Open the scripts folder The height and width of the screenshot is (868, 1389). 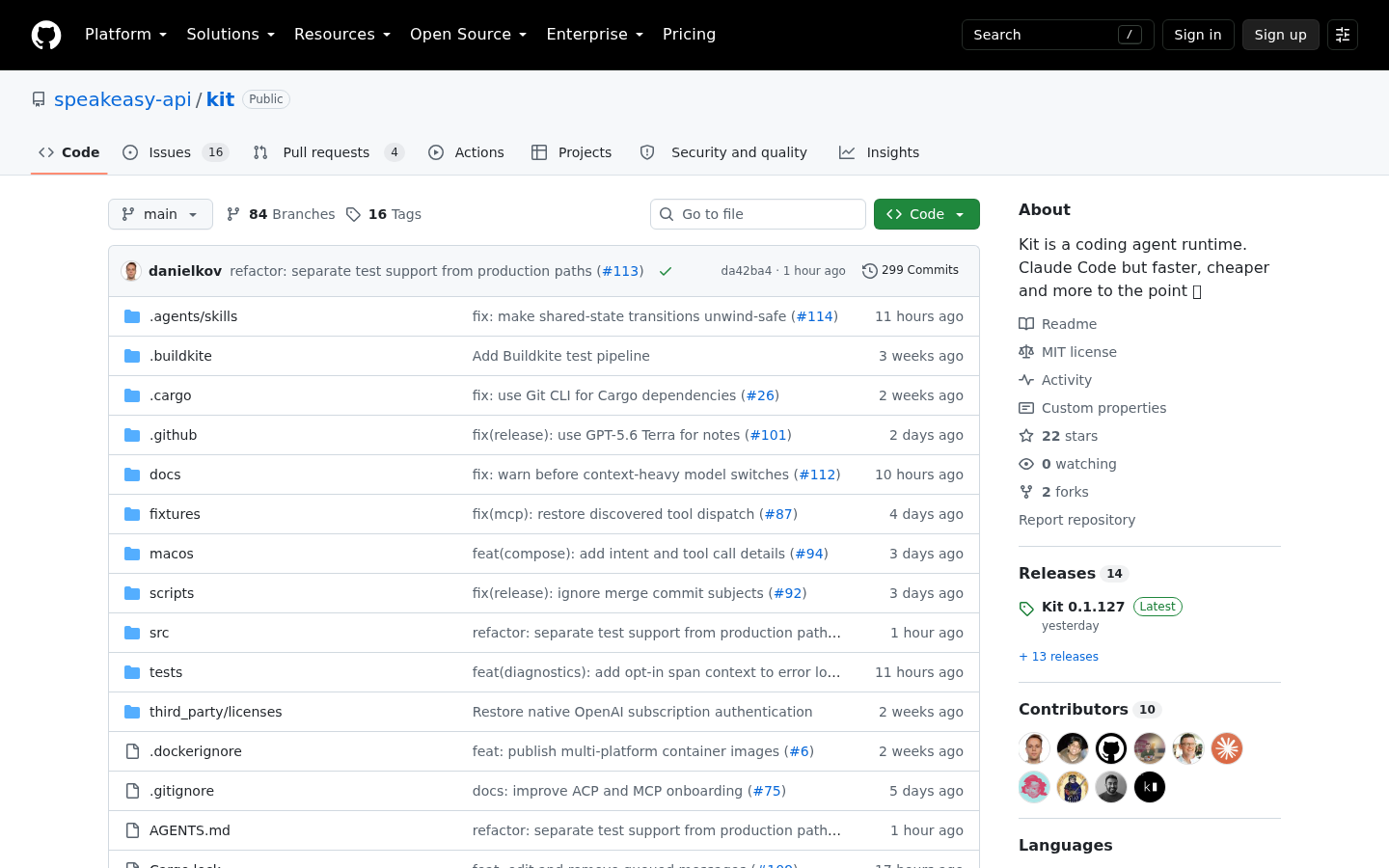(x=172, y=593)
